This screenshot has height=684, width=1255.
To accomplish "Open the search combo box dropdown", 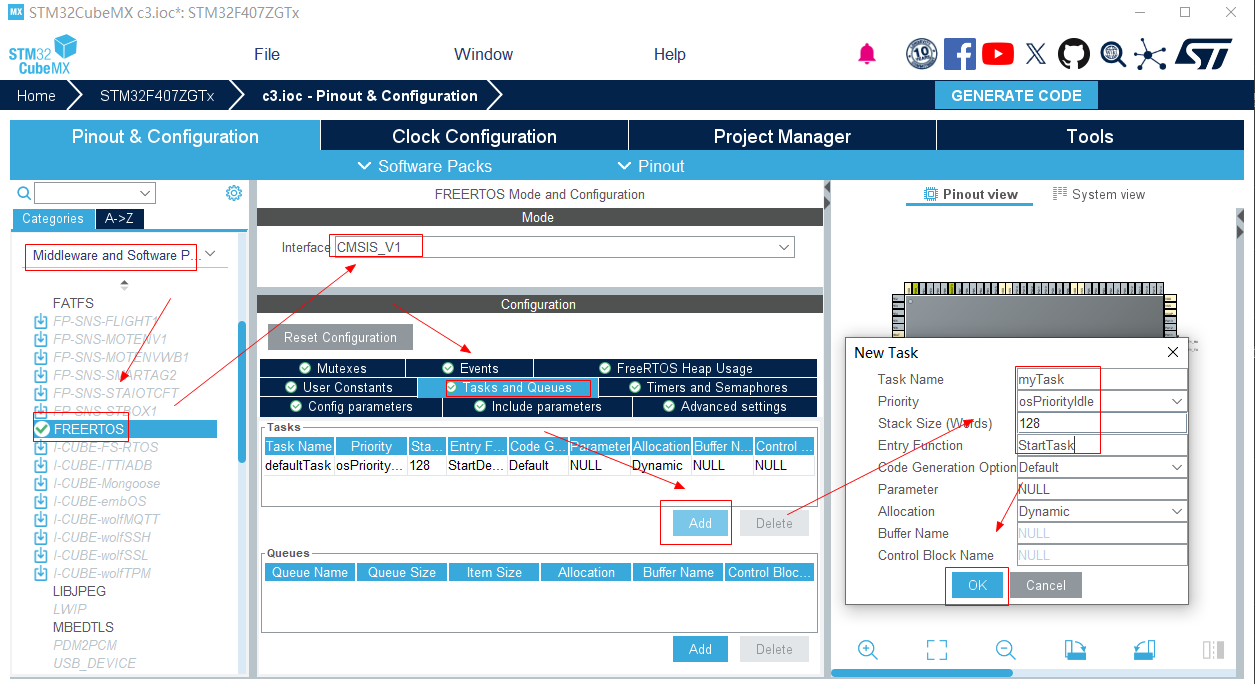I will pyautogui.click(x=146, y=193).
